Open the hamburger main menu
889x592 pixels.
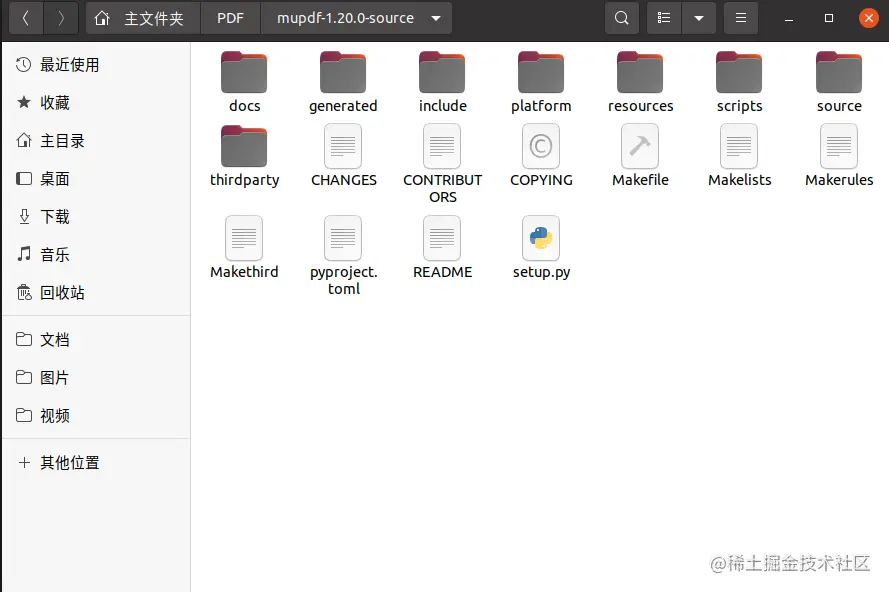(x=740, y=18)
